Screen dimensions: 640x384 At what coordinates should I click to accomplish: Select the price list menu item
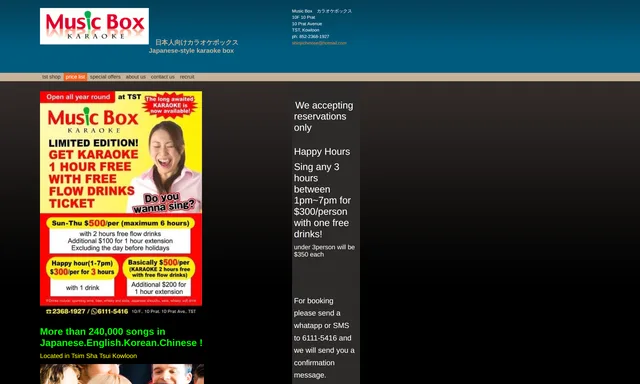click(76, 77)
